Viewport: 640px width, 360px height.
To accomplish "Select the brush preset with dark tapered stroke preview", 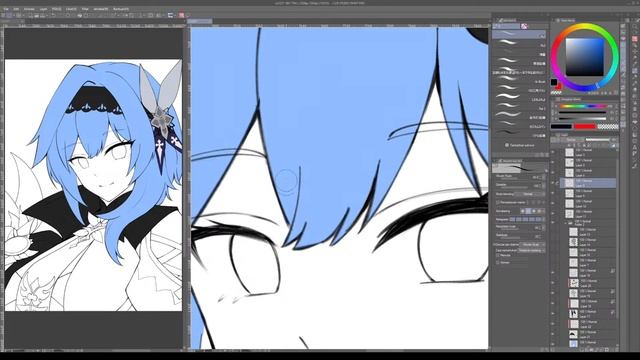I will (519, 132).
